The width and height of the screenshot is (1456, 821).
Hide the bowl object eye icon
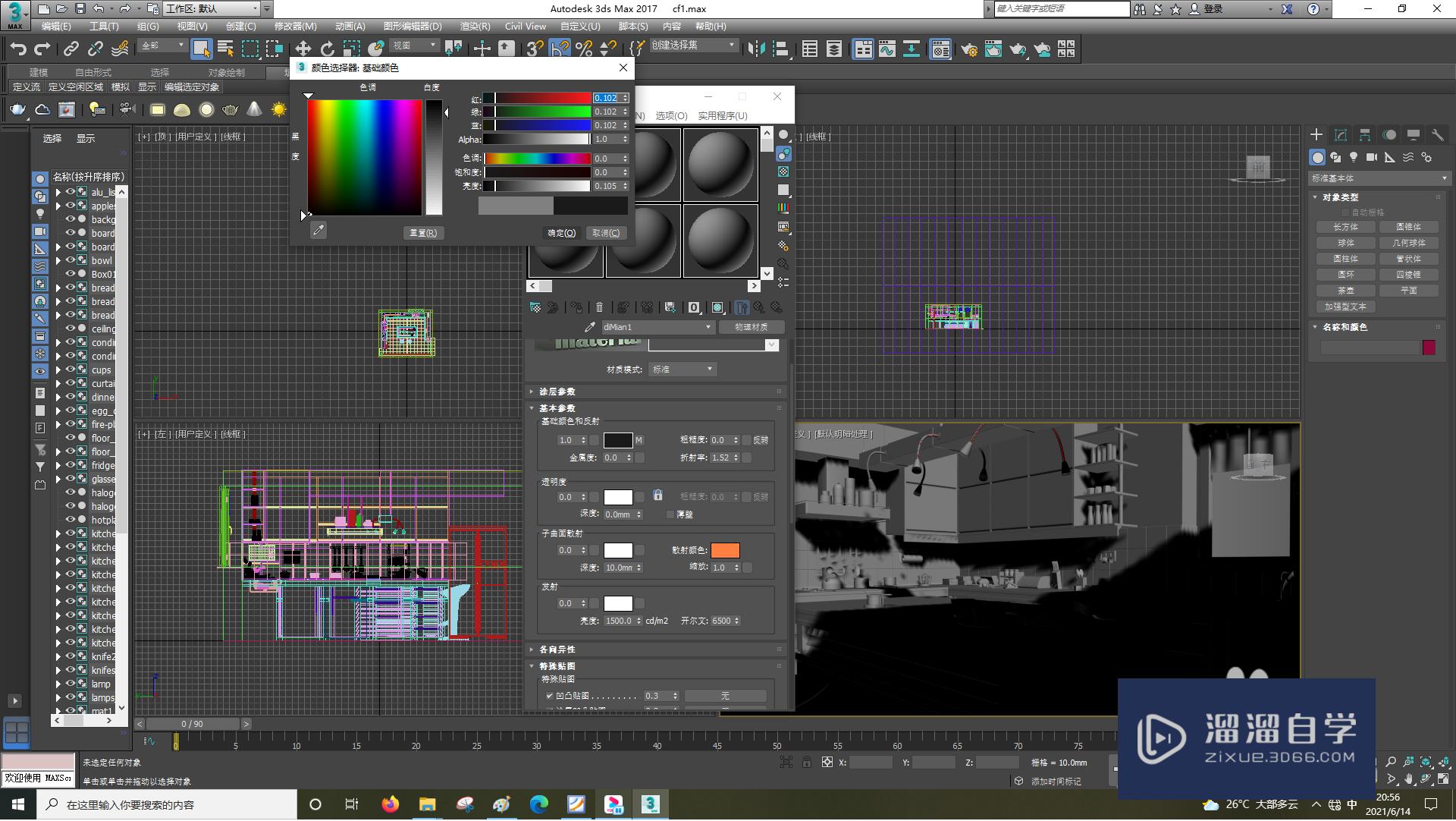tap(71, 260)
